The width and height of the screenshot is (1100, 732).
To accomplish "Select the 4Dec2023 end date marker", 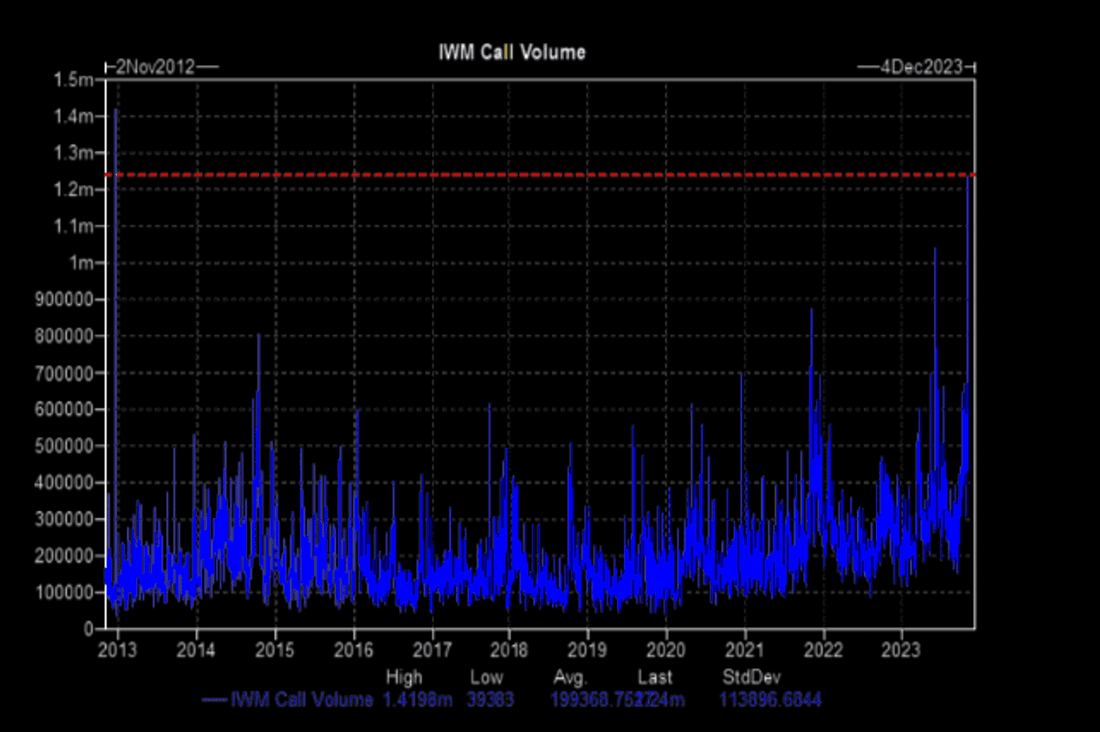I will point(921,67).
